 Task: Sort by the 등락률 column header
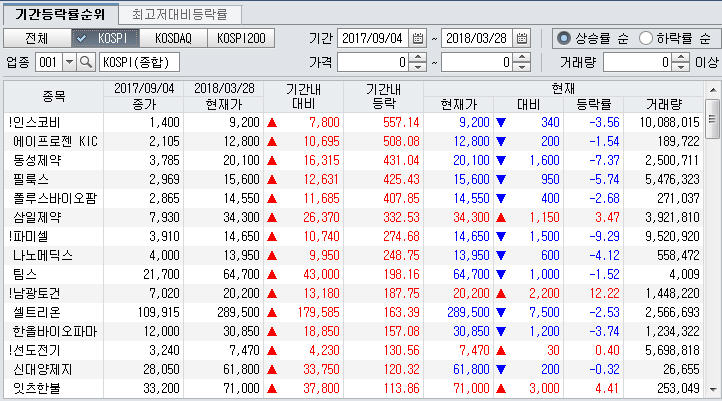pos(594,105)
